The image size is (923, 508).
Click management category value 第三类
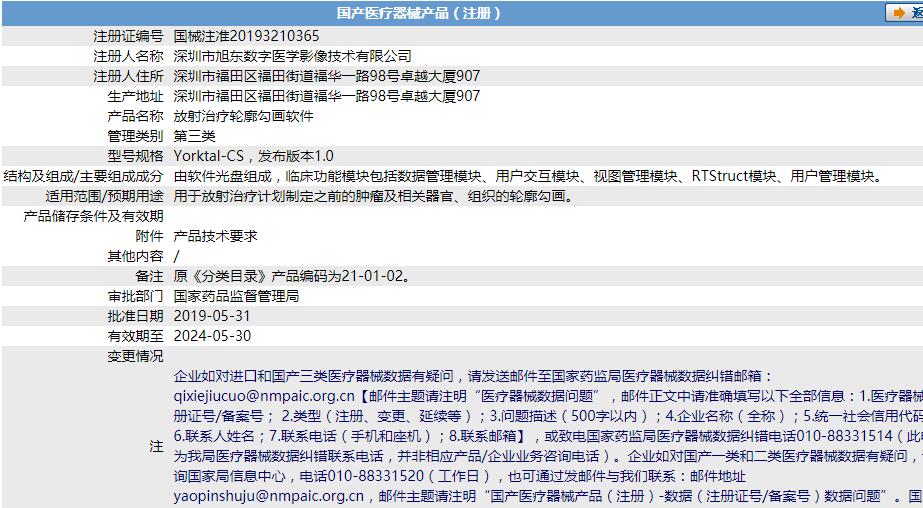coord(194,136)
